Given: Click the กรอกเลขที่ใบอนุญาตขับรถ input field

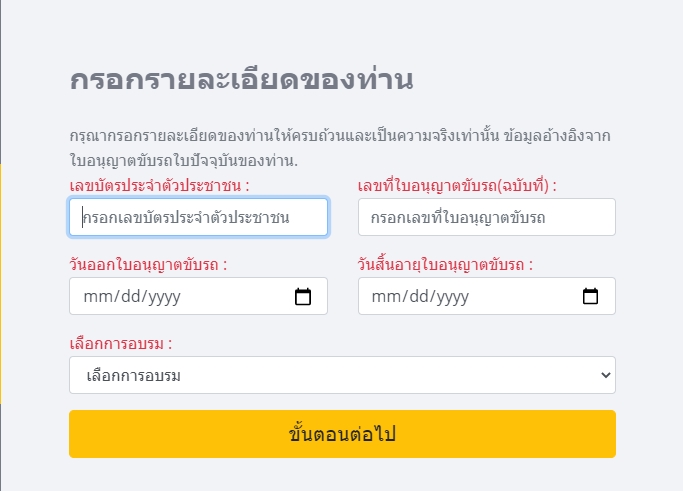Looking at the screenshot, I should click(x=486, y=217).
